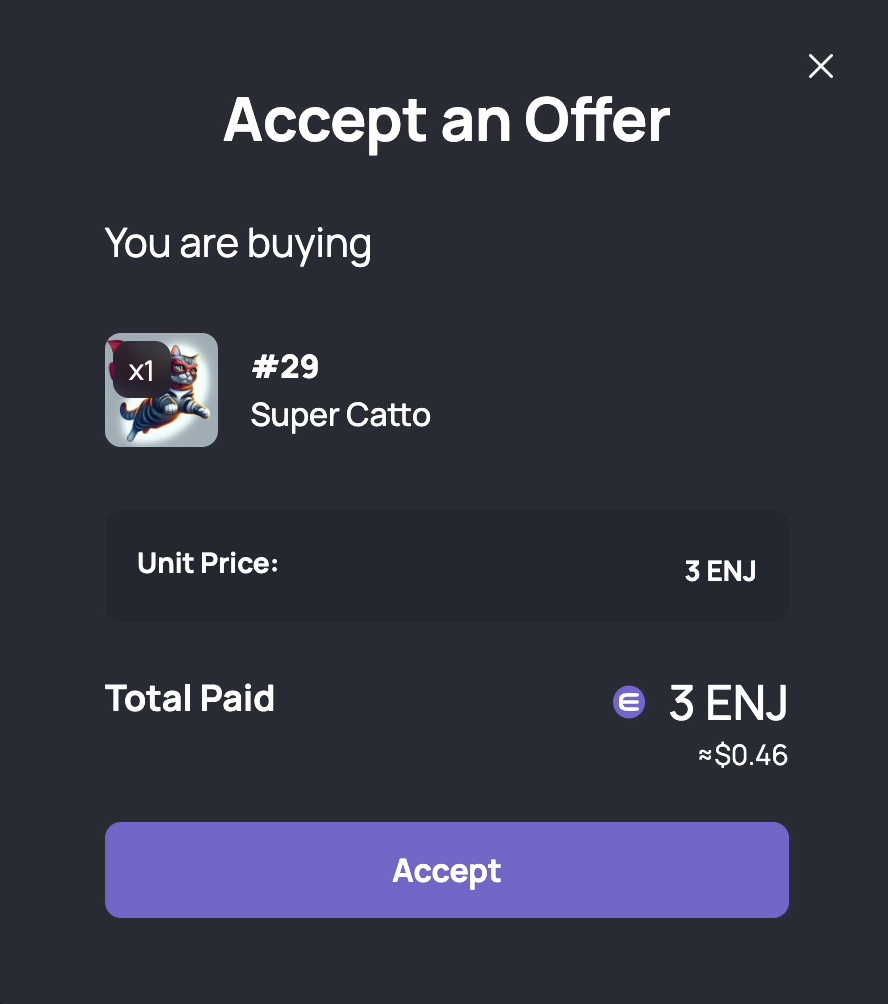The width and height of the screenshot is (888, 1004).
Task: Click the purple Enjin coin icon
Action: tap(629, 702)
